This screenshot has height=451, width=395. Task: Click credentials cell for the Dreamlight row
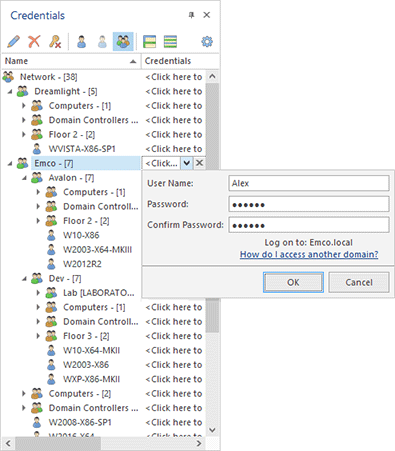coord(174,91)
